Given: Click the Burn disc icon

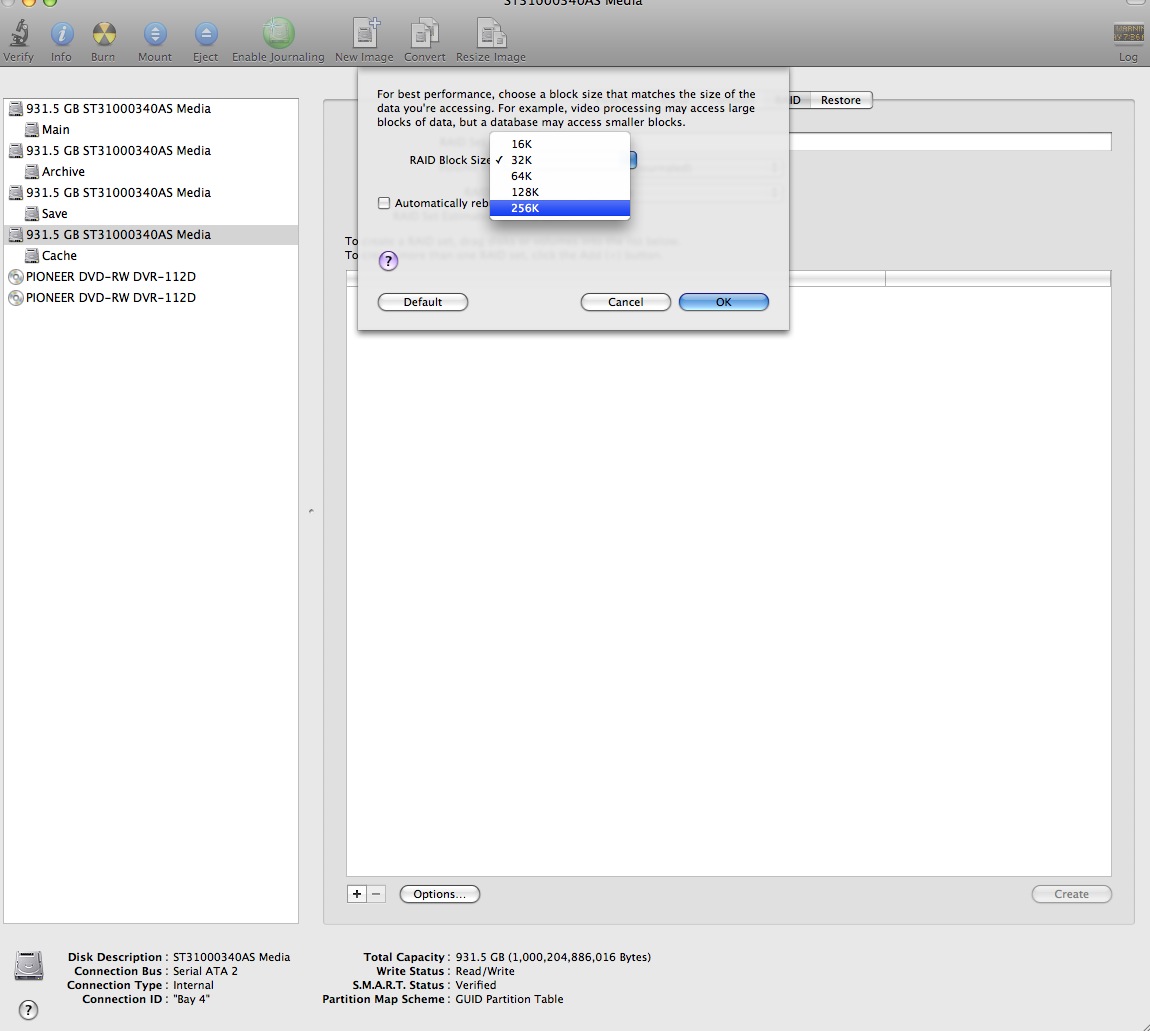Looking at the screenshot, I should (x=103, y=34).
